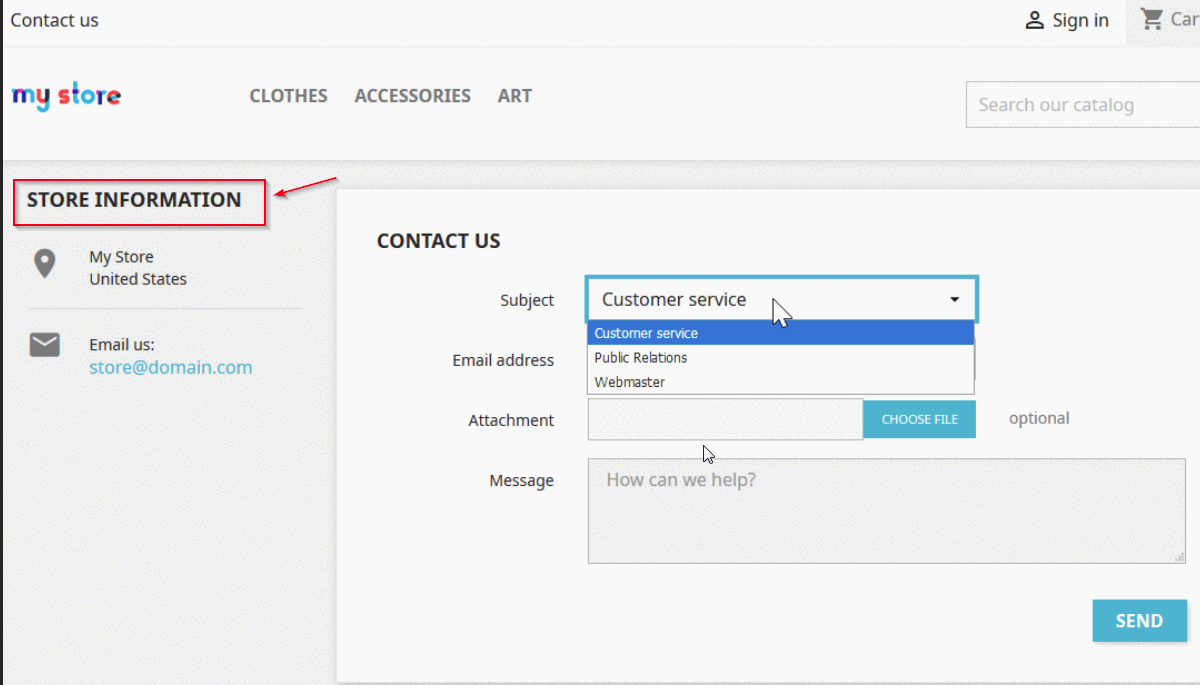Go to the Art category
The width and height of the screenshot is (1200, 685).
point(514,96)
